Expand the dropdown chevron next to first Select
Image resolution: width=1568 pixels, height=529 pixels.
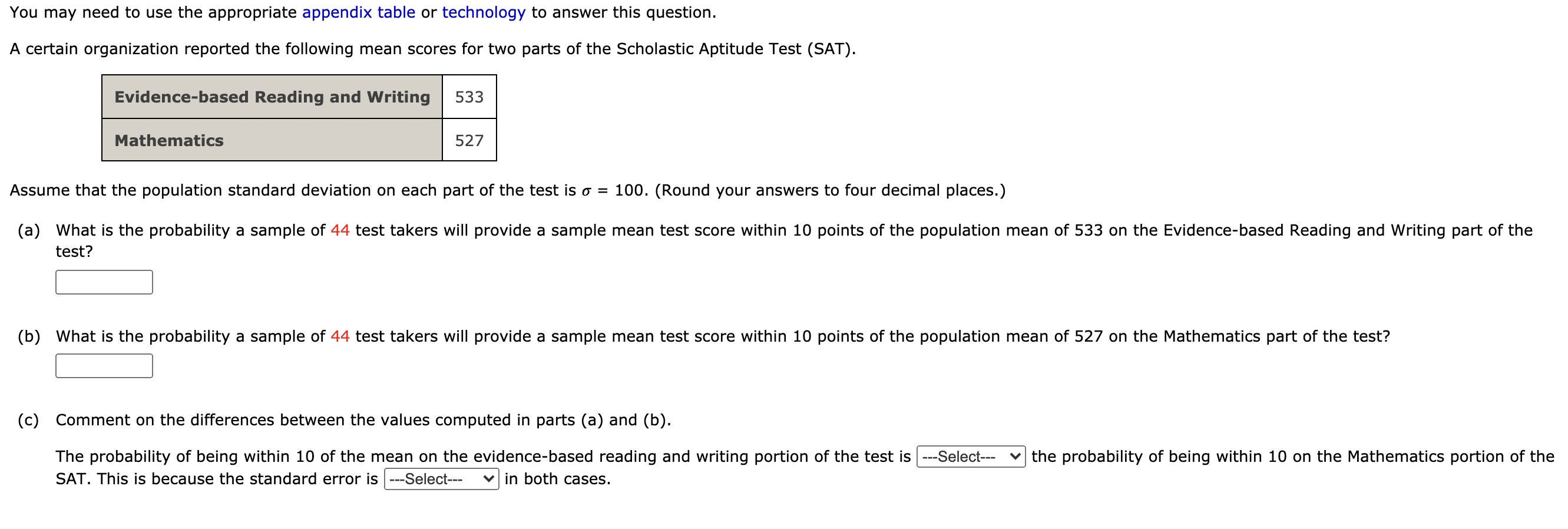coord(1015,457)
